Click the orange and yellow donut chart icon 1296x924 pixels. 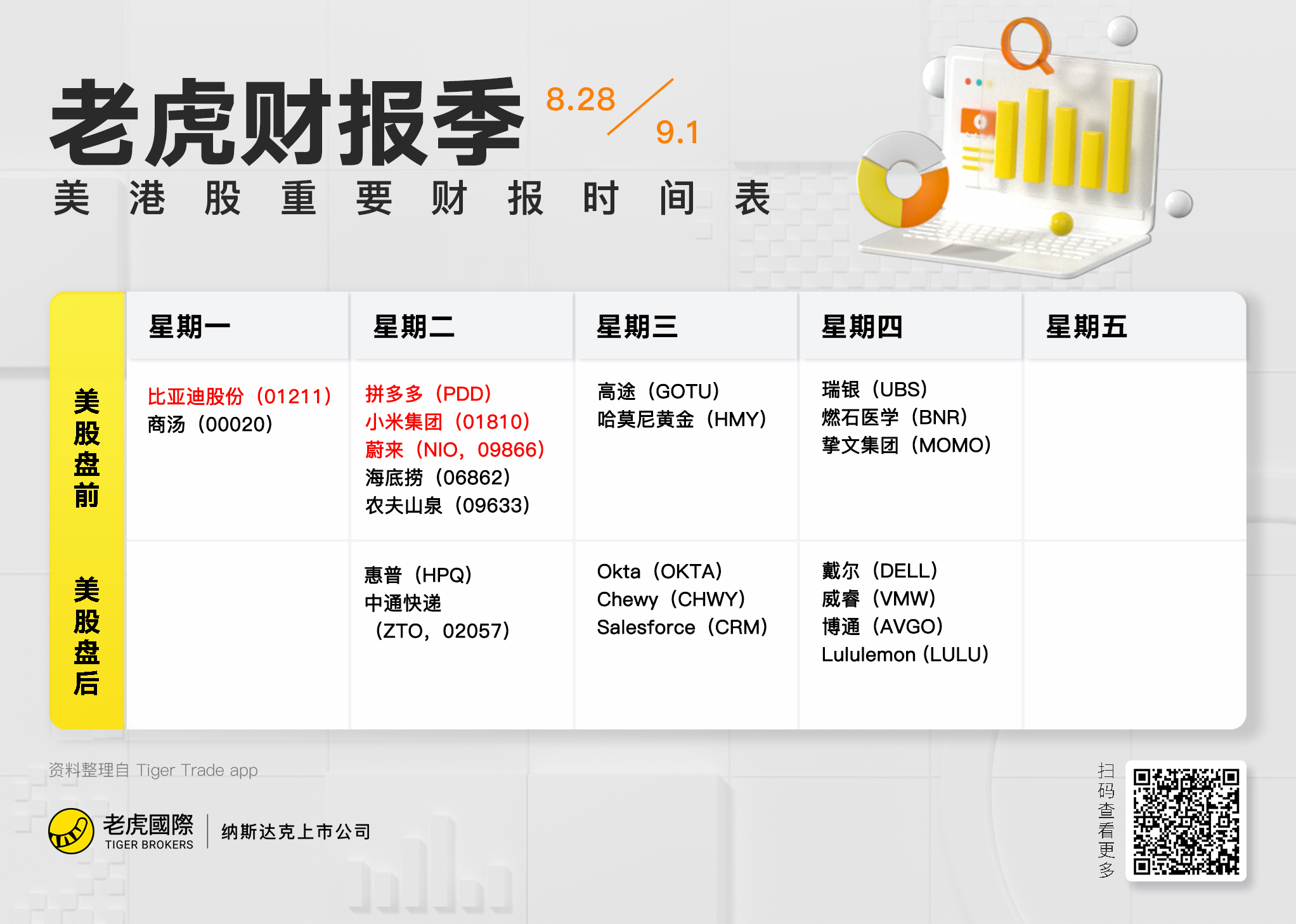902,181
